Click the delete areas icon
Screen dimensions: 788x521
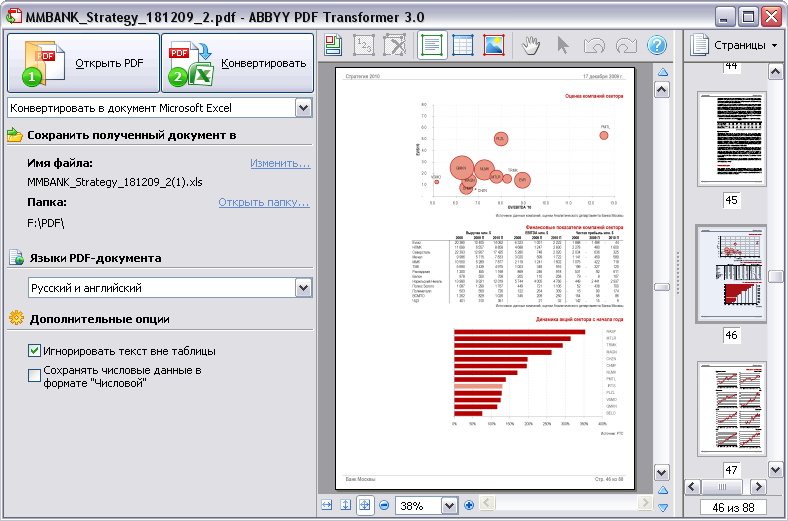[395, 45]
